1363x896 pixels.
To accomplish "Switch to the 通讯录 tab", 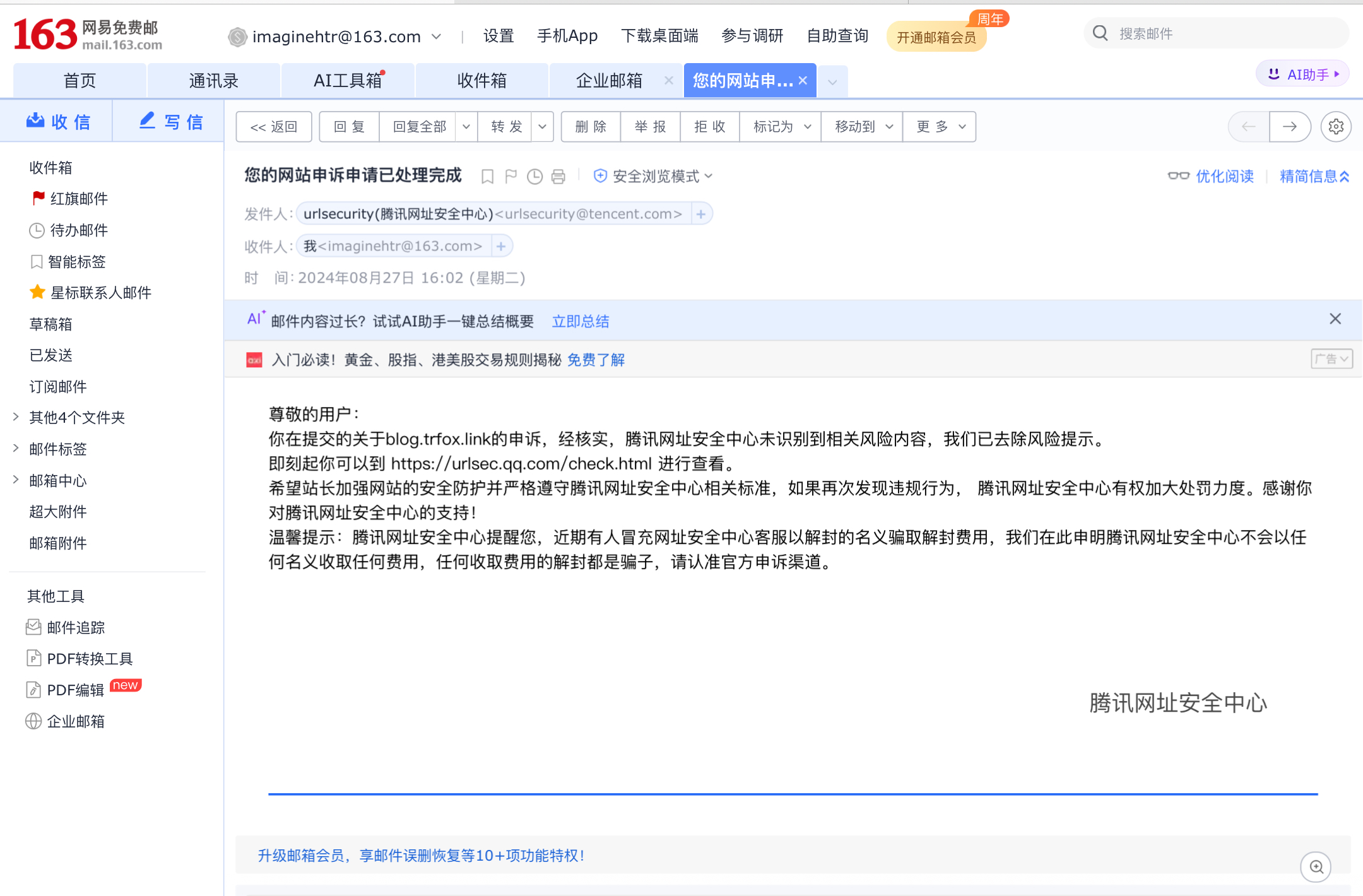I will (x=213, y=80).
